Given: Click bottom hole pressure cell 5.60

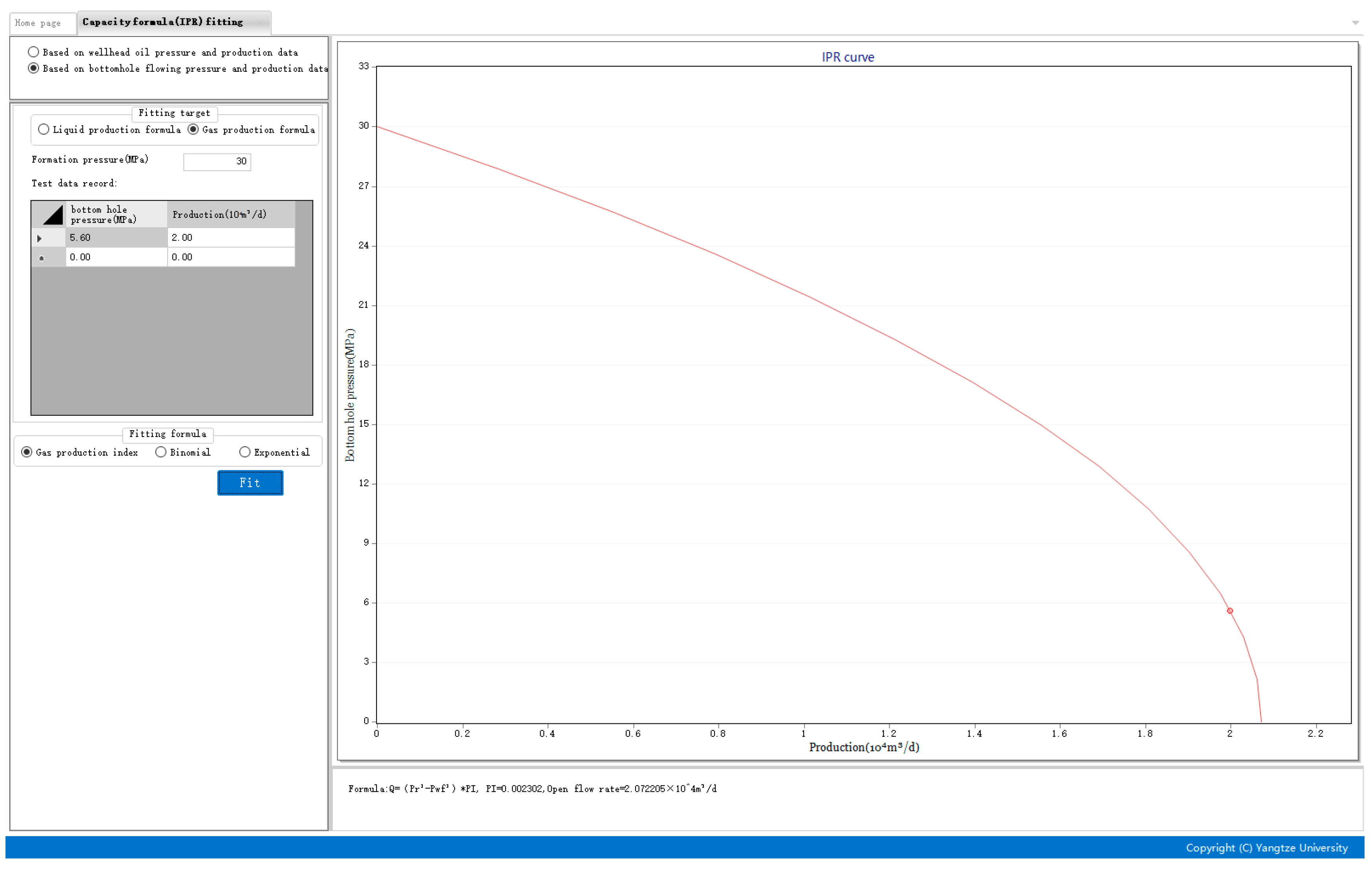Looking at the screenshot, I should click(x=116, y=237).
